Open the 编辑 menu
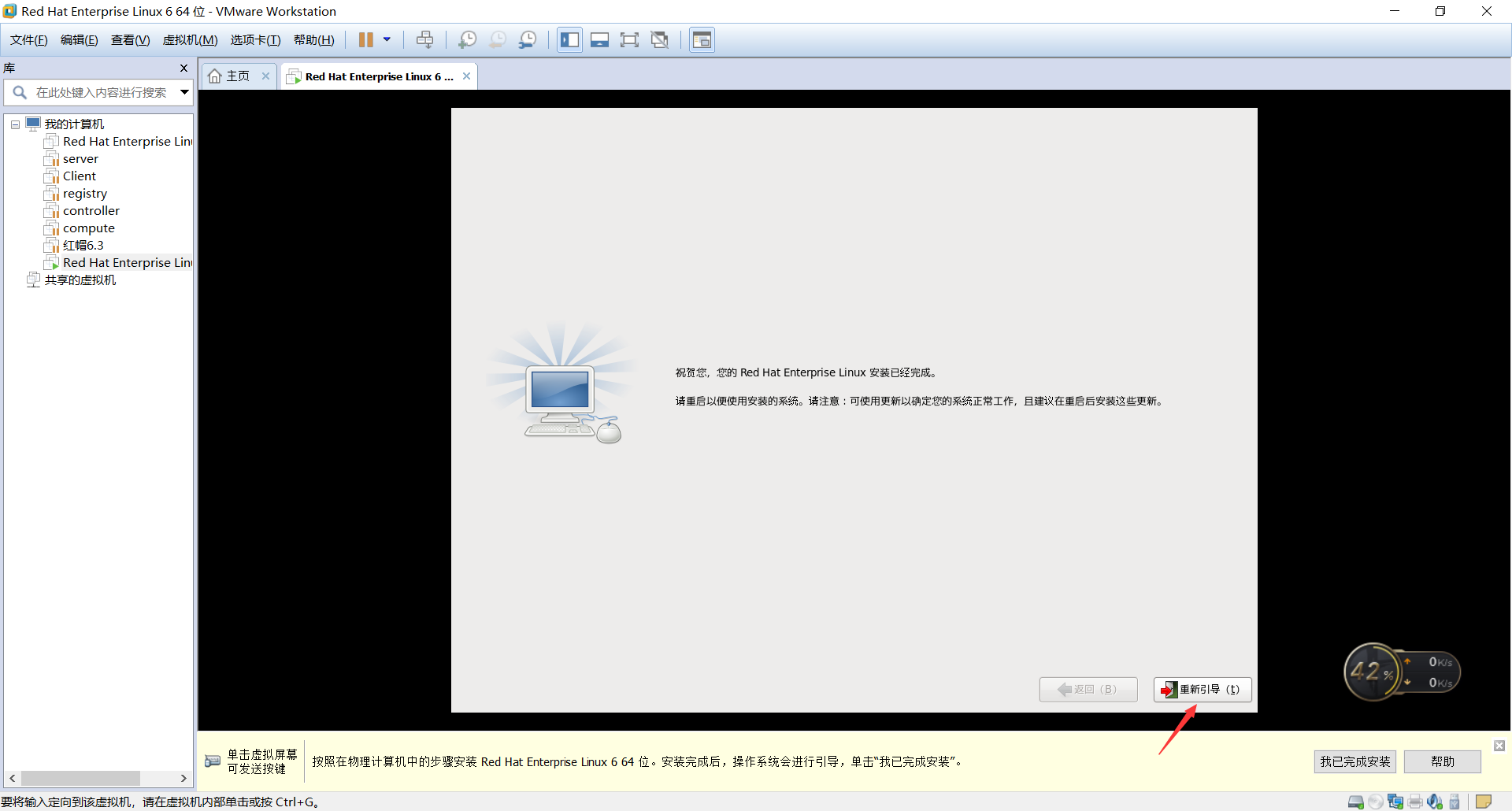This screenshot has height=811, width=1512. (x=80, y=40)
